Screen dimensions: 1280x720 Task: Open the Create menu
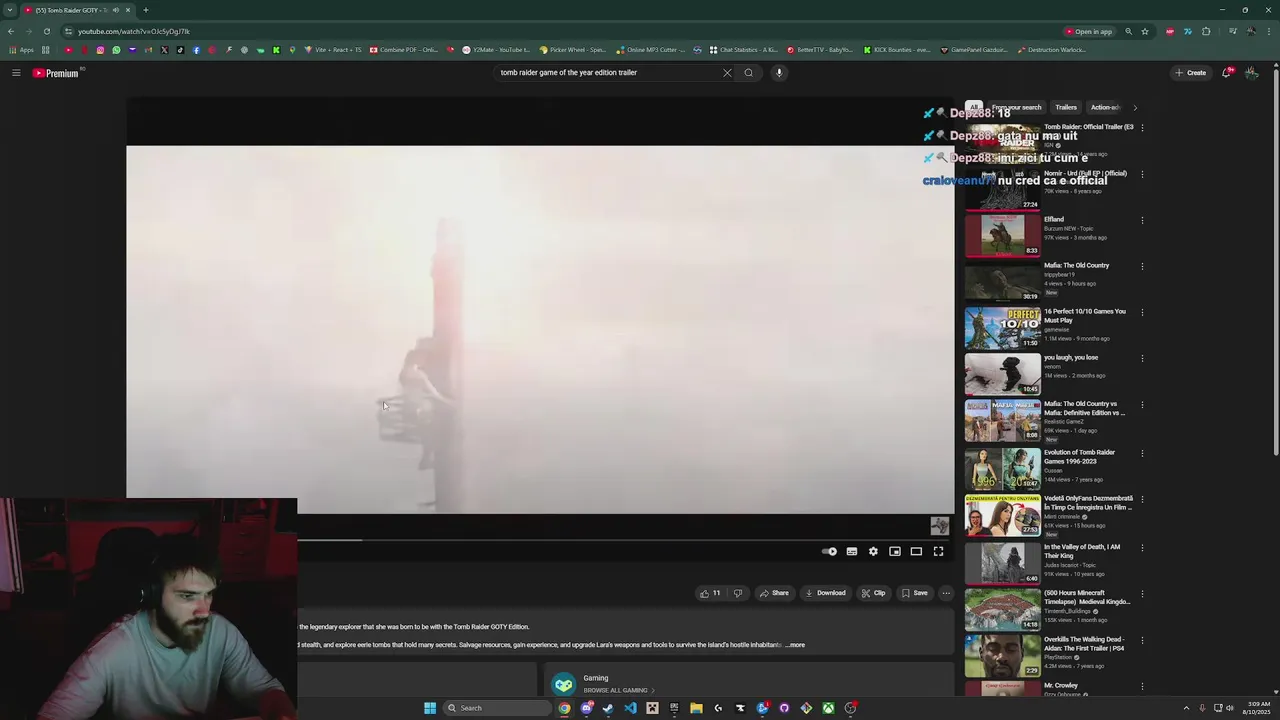pyautogui.click(x=1191, y=73)
